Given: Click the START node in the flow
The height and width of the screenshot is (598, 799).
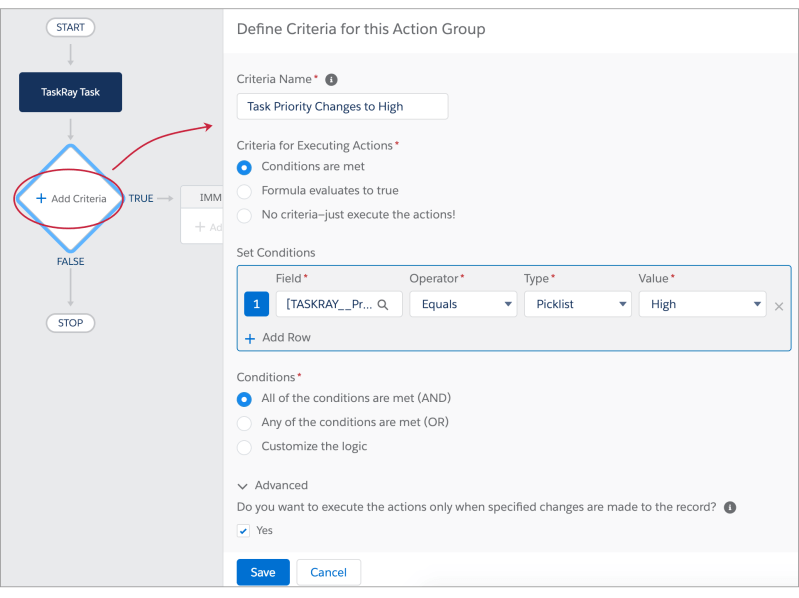Looking at the screenshot, I should pyautogui.click(x=70, y=28).
